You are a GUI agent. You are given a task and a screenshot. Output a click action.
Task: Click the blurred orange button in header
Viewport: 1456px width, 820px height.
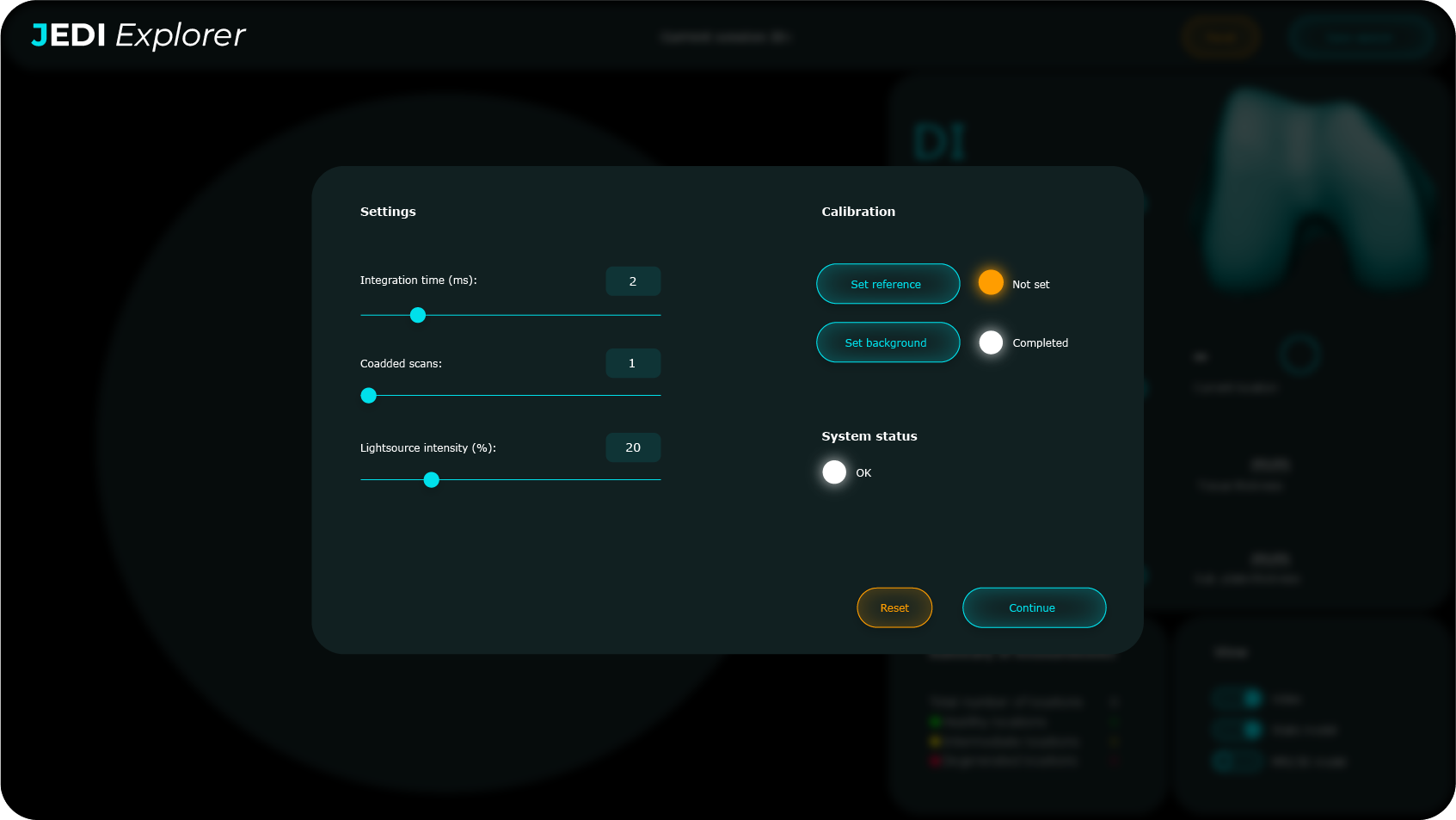click(x=1220, y=38)
